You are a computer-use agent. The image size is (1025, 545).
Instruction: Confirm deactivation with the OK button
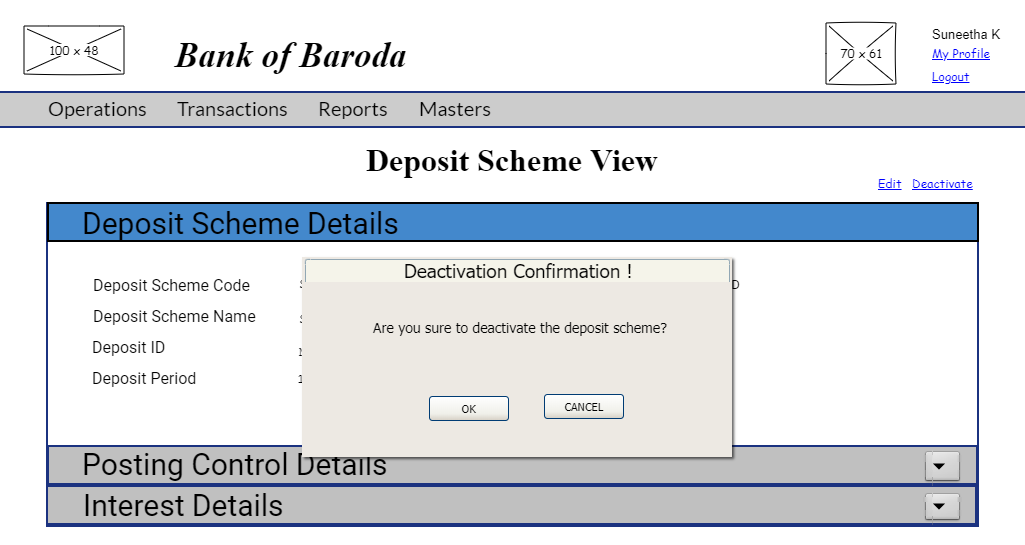[x=469, y=408]
